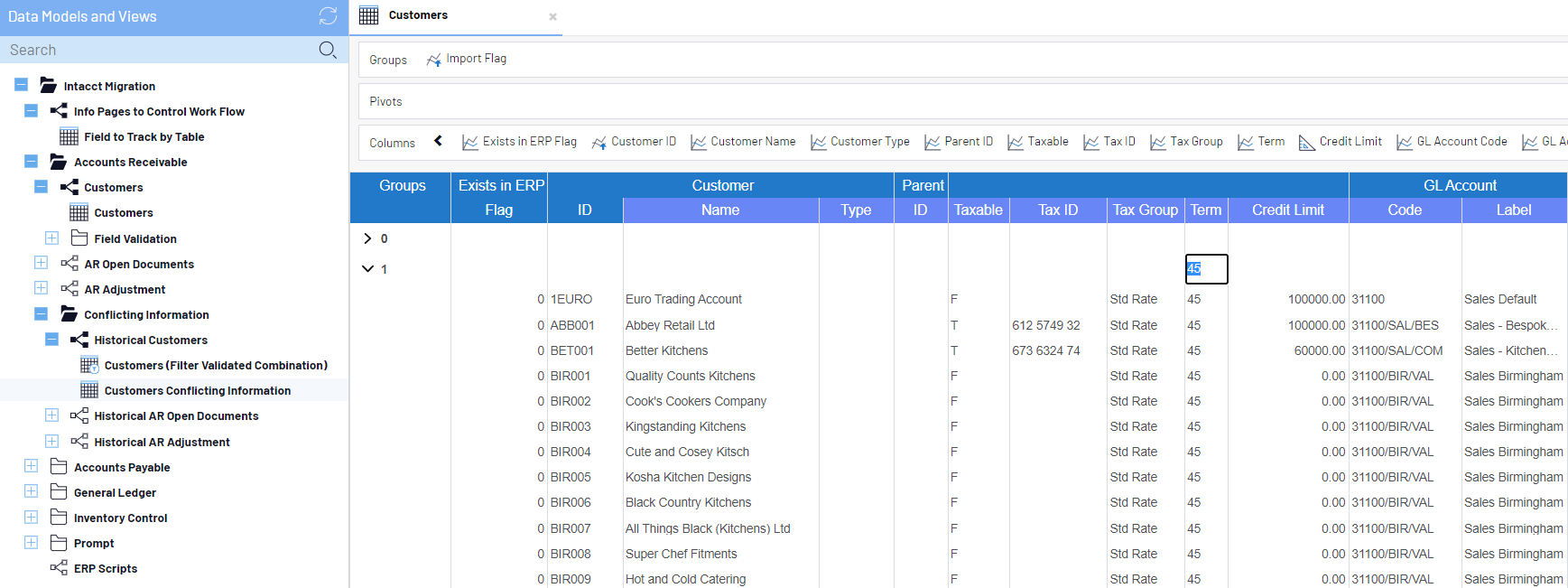
Task: Click the refresh icon in Data Models header
Action: point(328,16)
